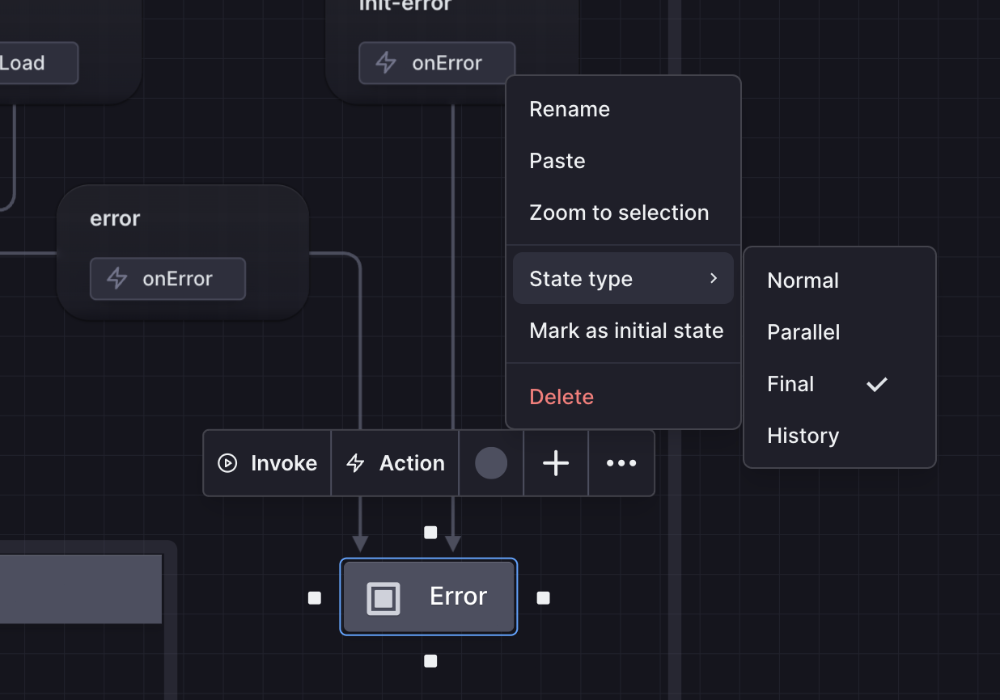Click Mark as initial state
This screenshot has height=700, width=1000.
point(626,331)
